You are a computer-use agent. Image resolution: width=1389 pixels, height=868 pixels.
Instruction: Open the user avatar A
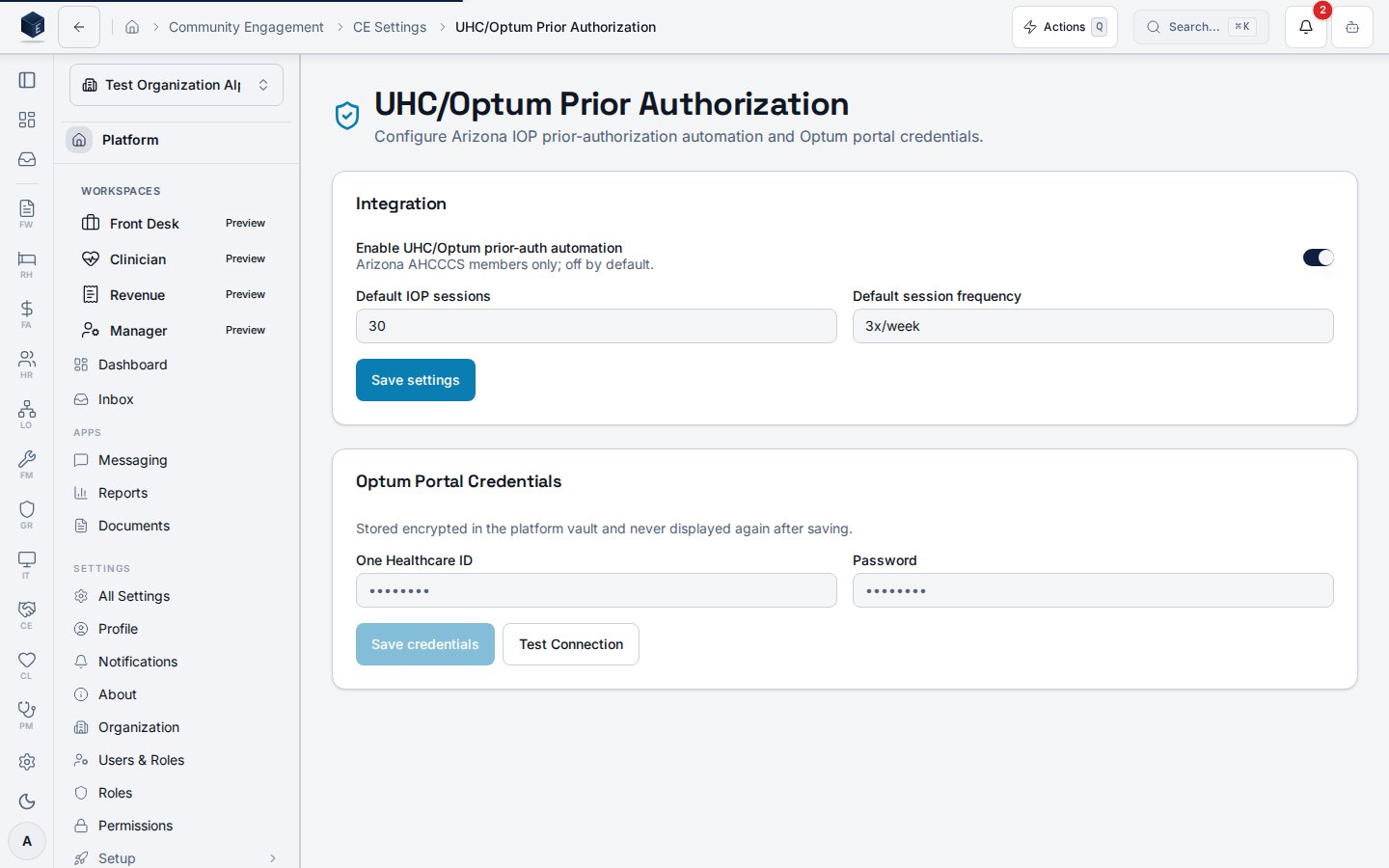[x=27, y=841]
